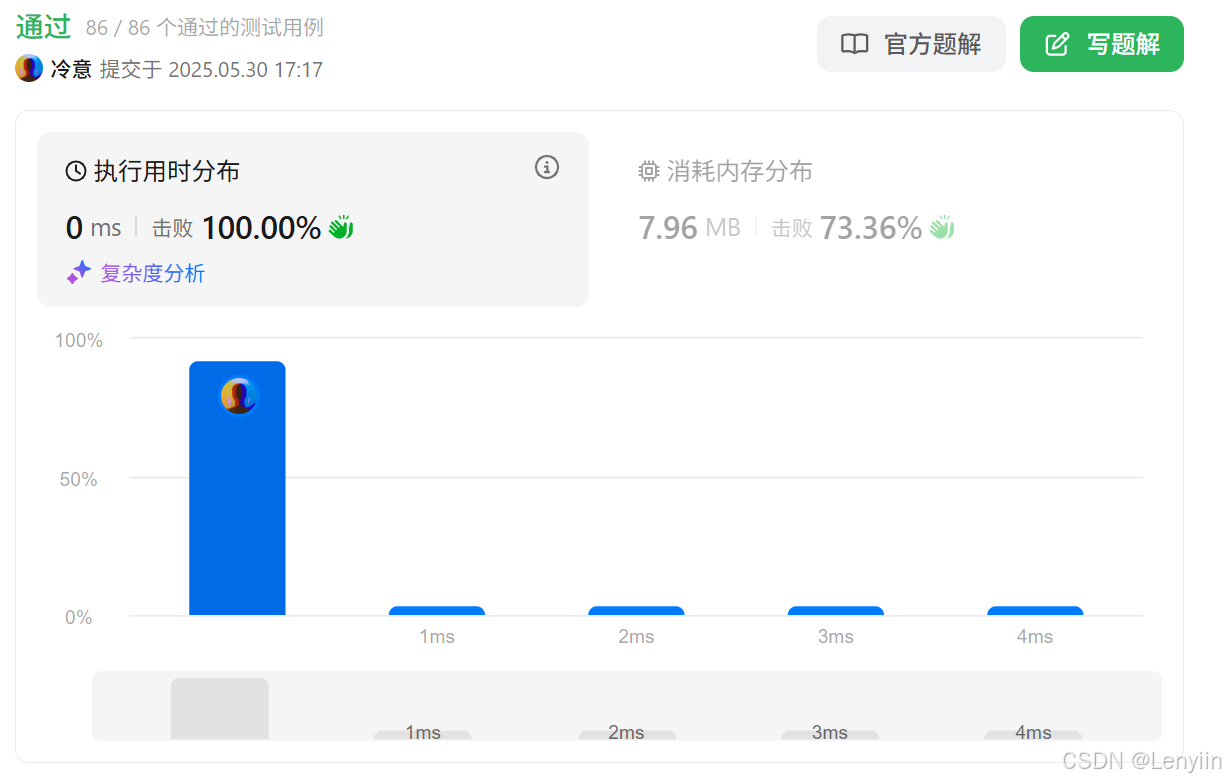This screenshot has height=780, width=1226.
Task: Click the clapping hands icon after 100.00%
Action: click(341, 228)
